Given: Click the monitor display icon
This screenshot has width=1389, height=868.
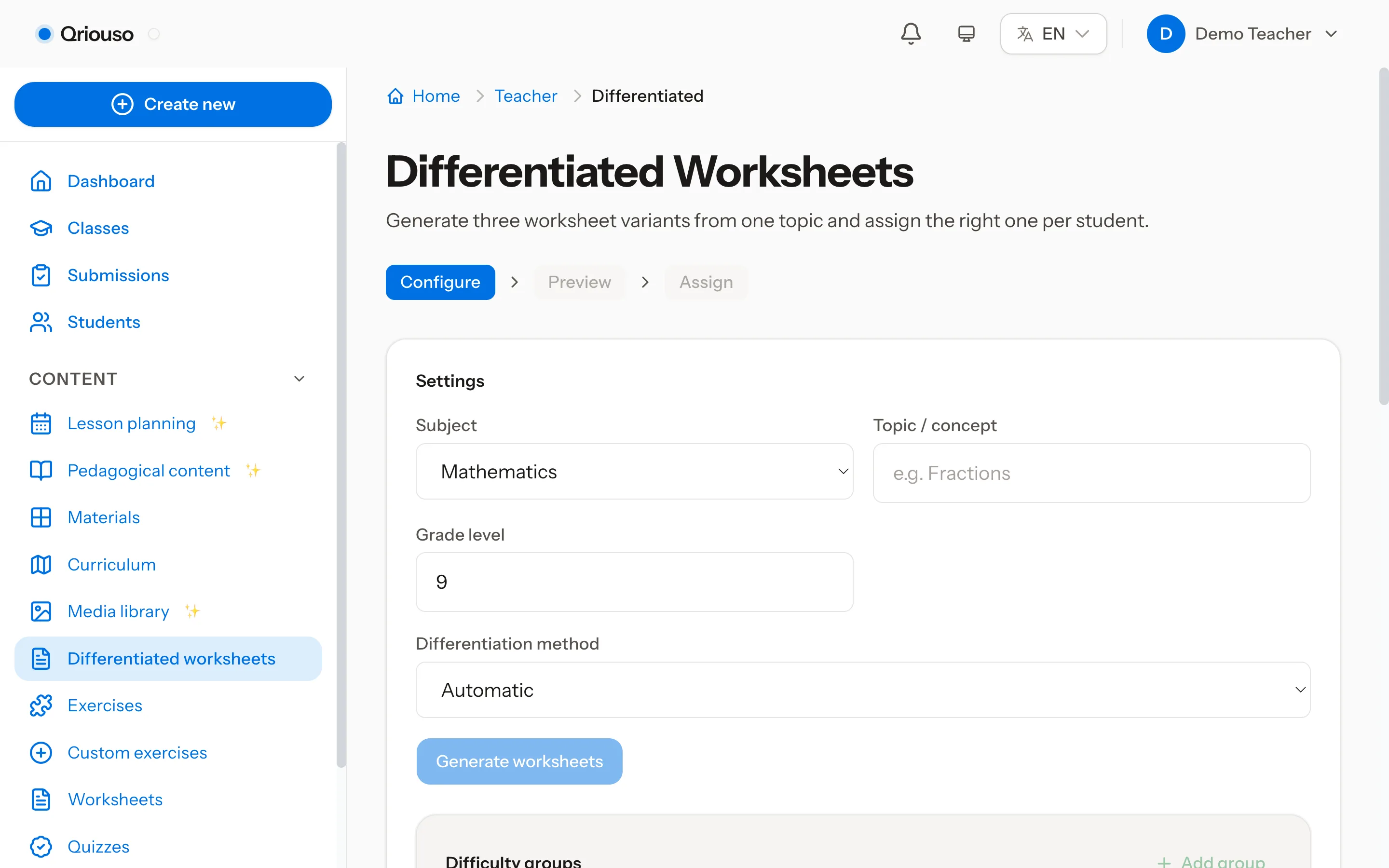Looking at the screenshot, I should click(x=966, y=34).
